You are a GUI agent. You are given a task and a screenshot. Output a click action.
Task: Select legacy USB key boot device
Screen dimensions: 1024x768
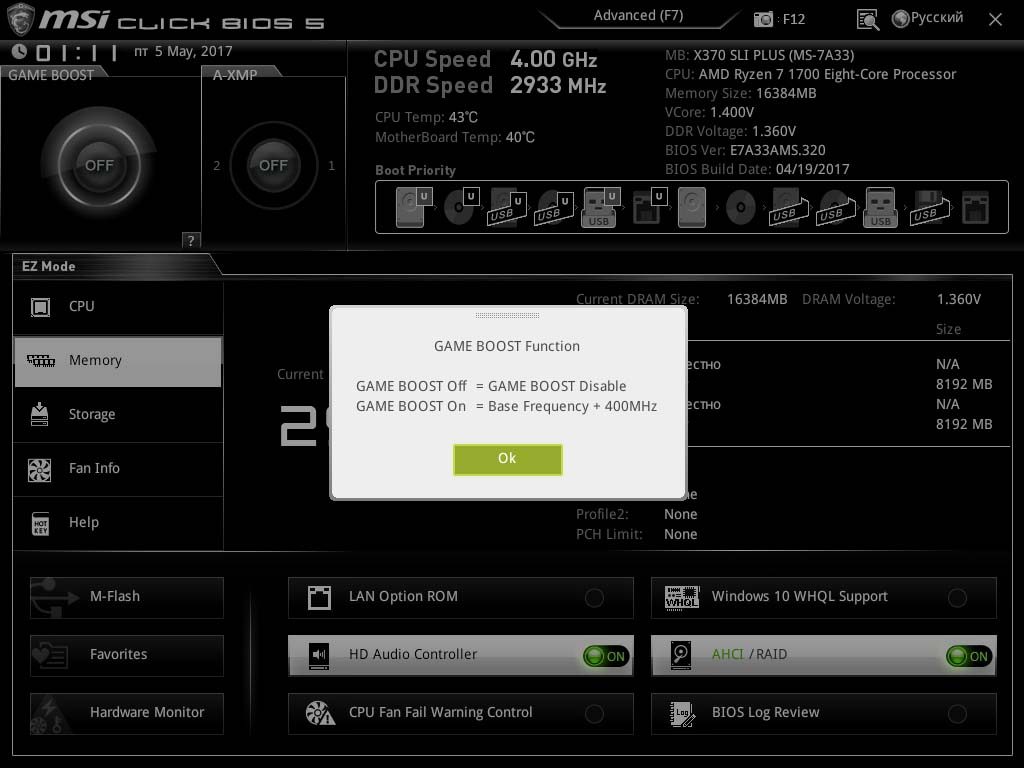[x=880, y=208]
